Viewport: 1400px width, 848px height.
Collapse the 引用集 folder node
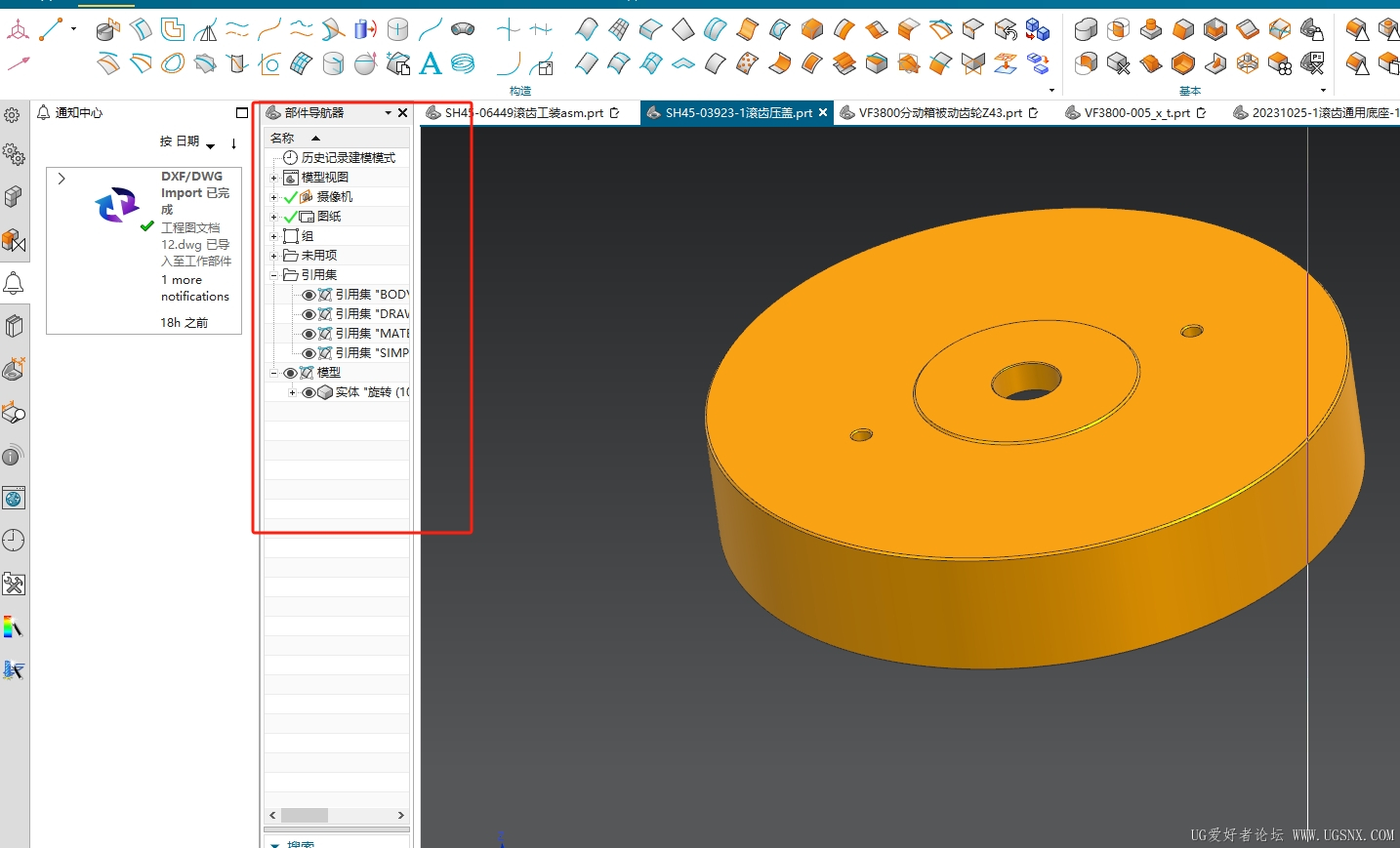(x=274, y=275)
